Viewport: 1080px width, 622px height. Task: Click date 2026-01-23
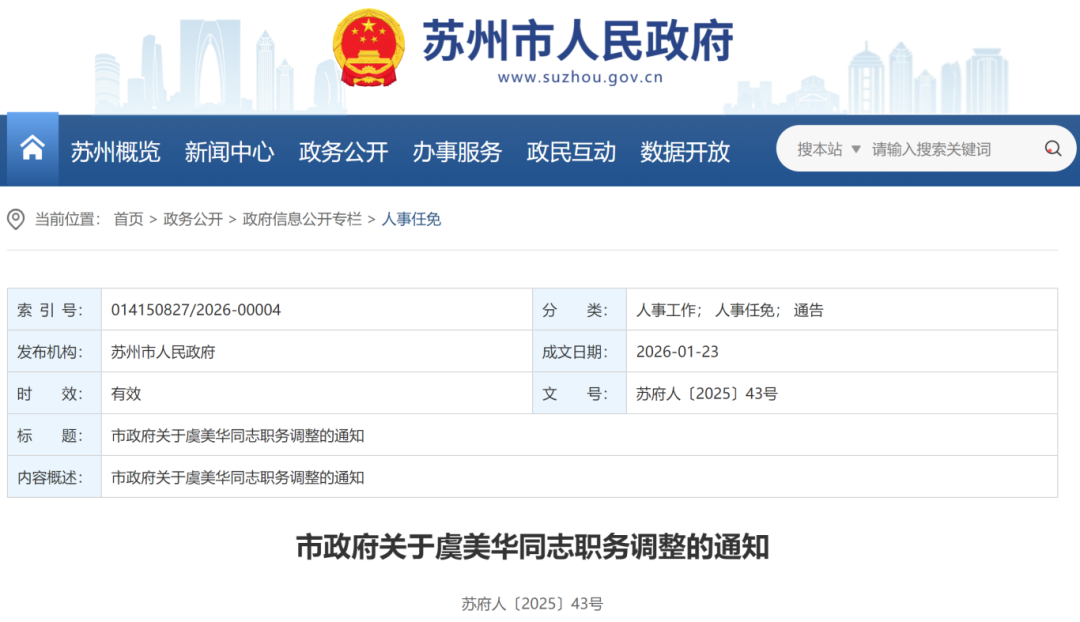pyautogui.click(x=677, y=352)
